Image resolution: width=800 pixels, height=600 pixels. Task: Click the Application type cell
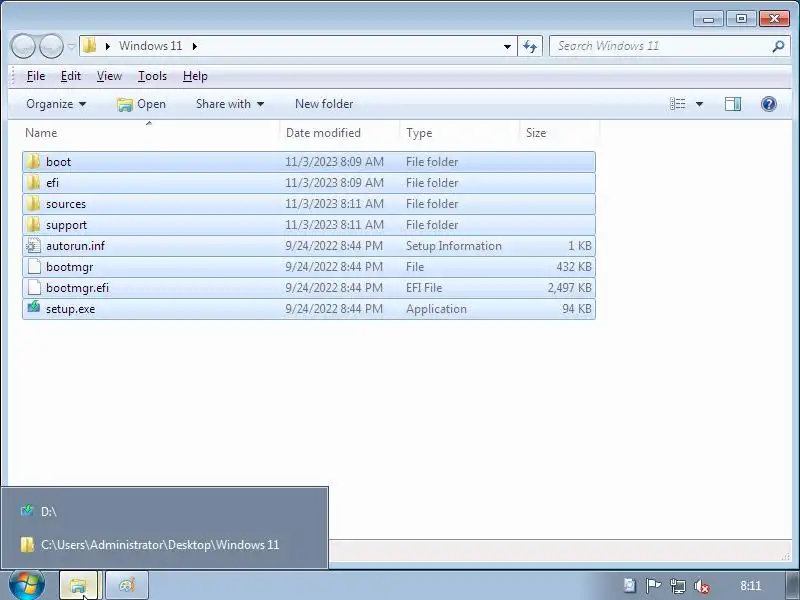436,309
